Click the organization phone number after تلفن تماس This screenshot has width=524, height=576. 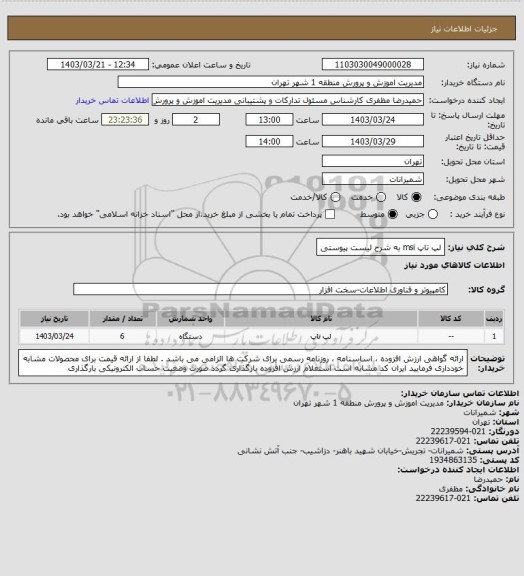(x=443, y=441)
